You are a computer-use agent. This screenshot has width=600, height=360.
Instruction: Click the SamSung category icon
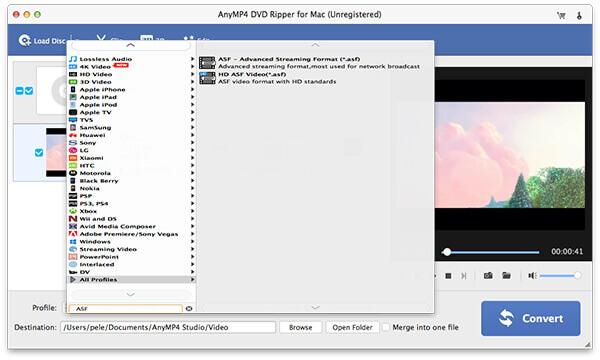tap(73, 127)
